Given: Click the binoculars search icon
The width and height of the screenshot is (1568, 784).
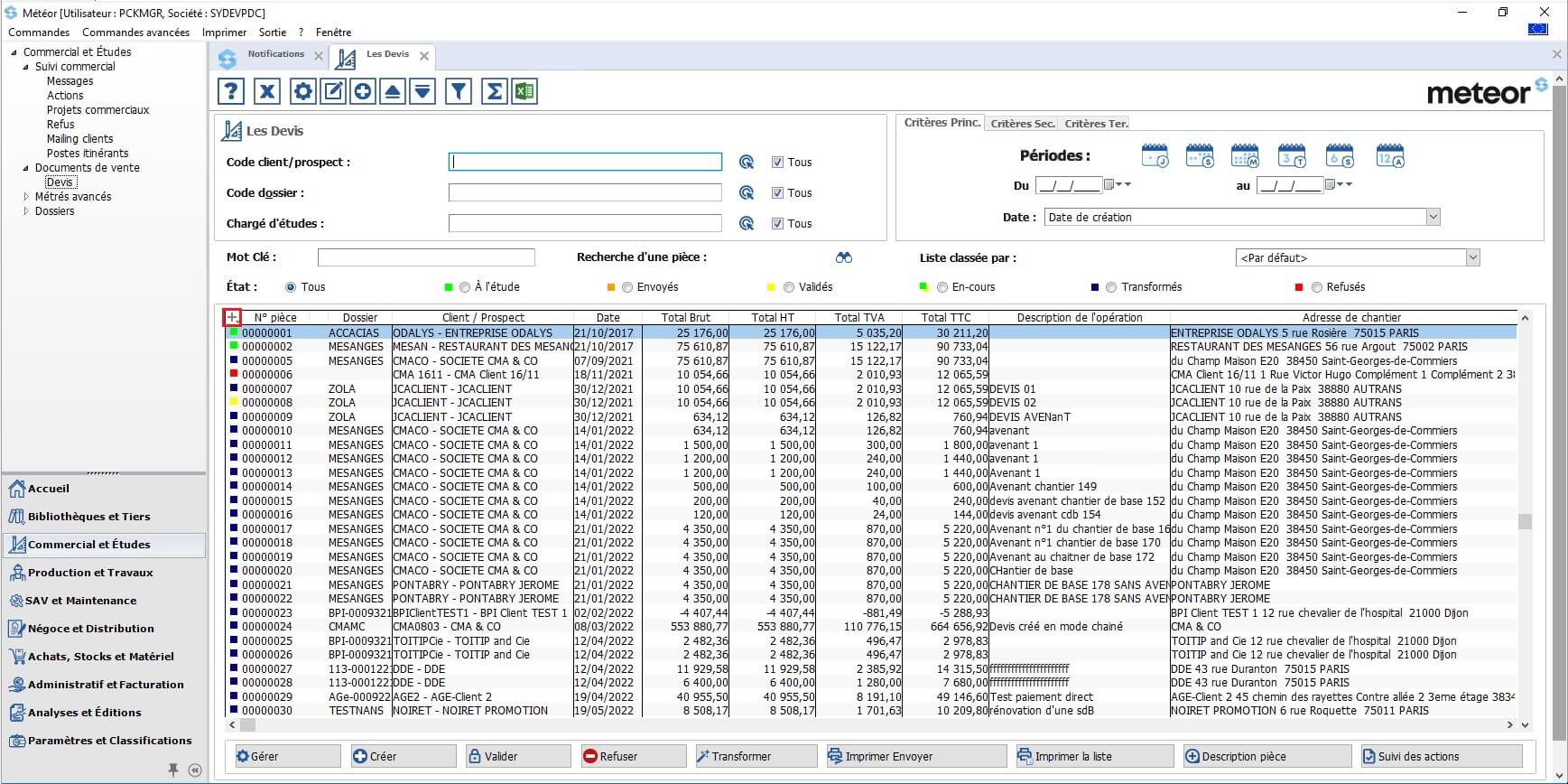Looking at the screenshot, I should (x=844, y=257).
